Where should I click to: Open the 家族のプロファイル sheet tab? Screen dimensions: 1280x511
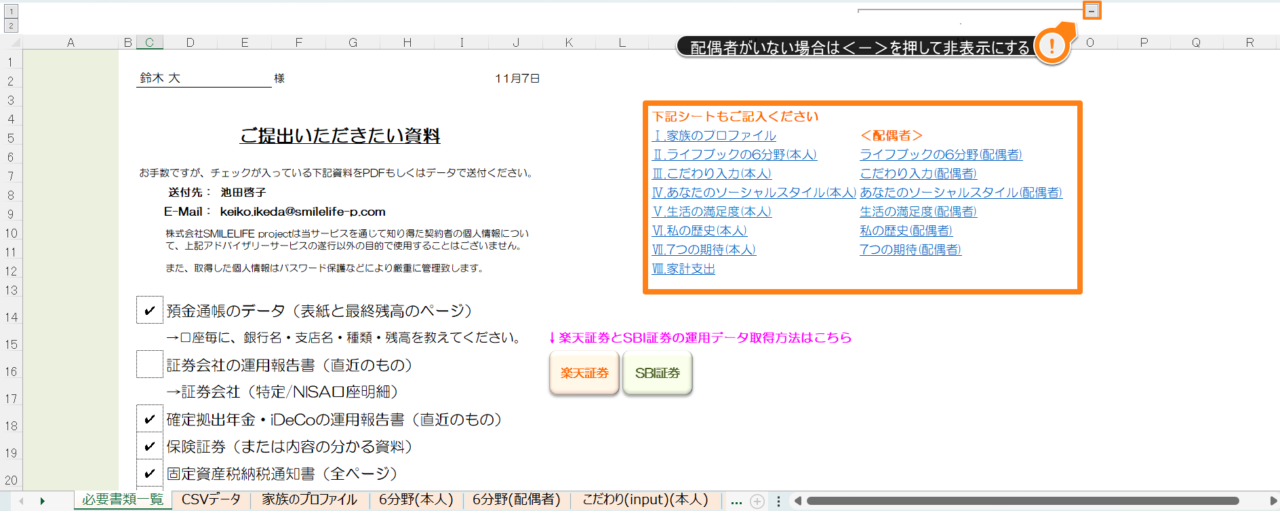point(309,500)
